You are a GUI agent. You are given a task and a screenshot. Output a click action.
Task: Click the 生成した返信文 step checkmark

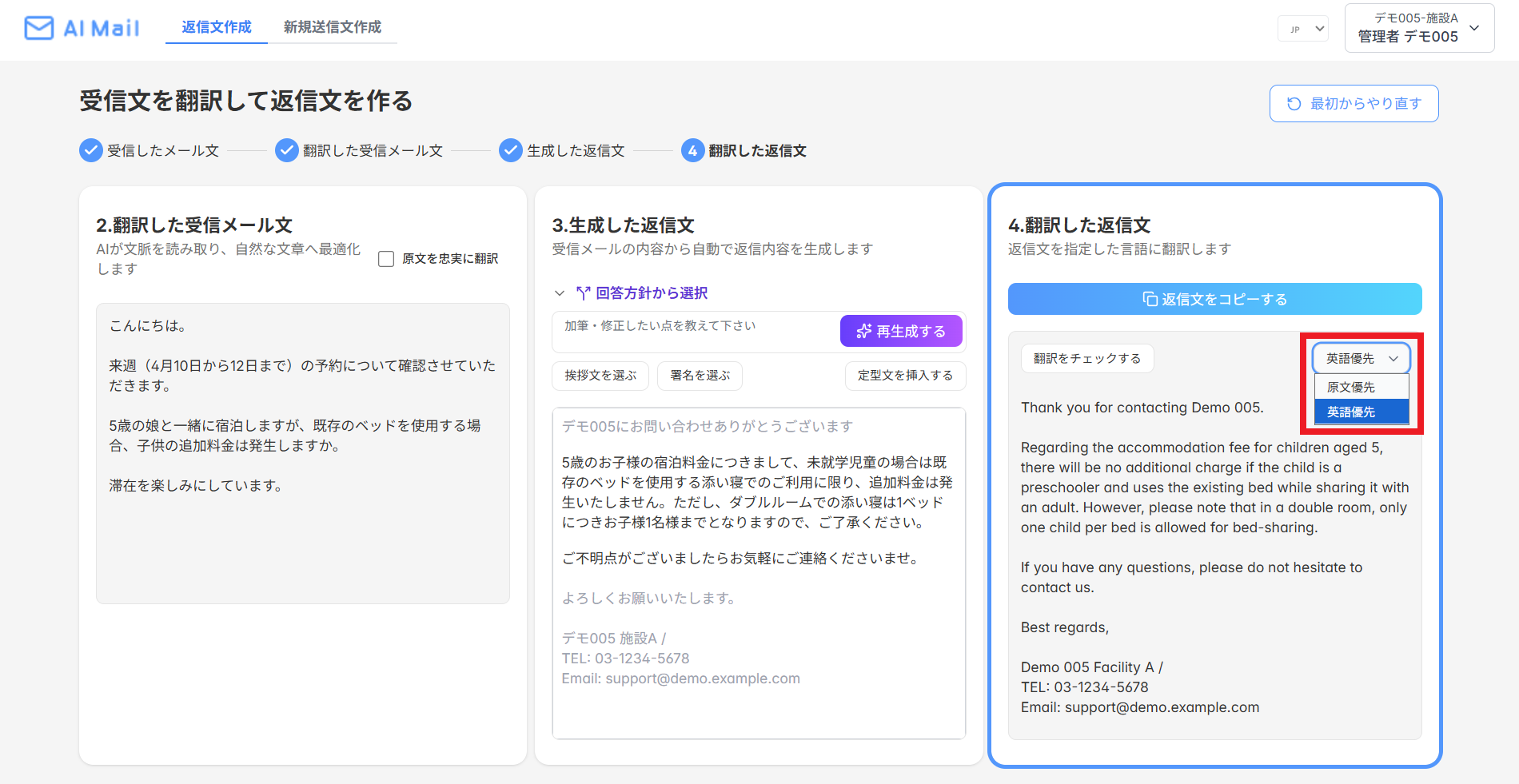(x=511, y=150)
